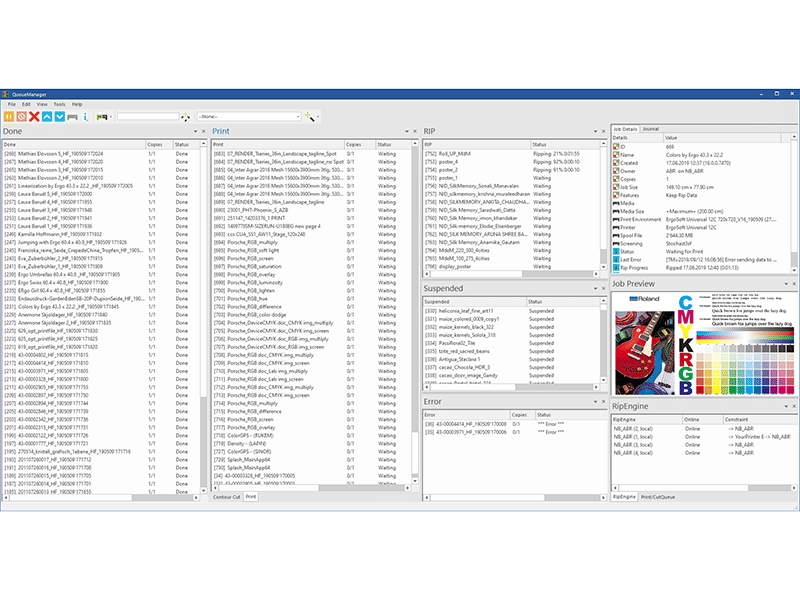This screenshot has height=600, width=800.
Task: Select the RipEngine bottom tab
Action: click(624, 496)
